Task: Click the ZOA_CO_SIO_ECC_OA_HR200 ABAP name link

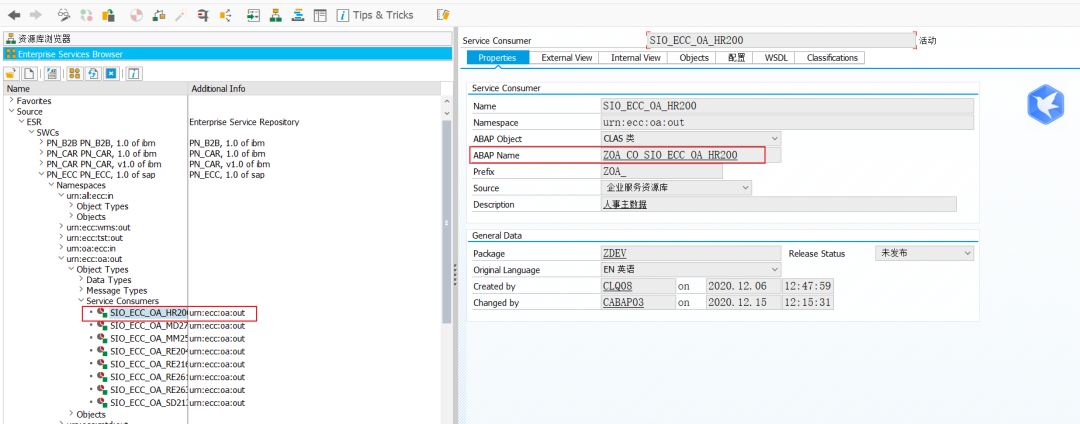Action: tap(670, 156)
